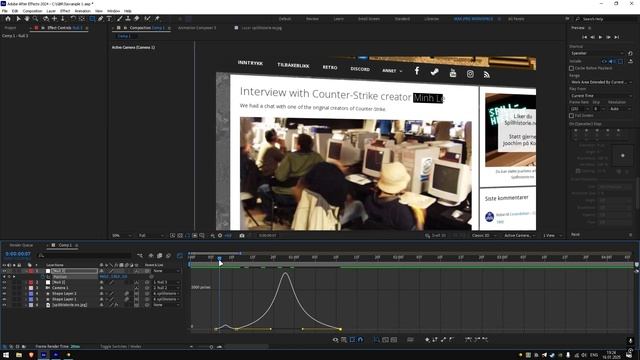Toggle the Graph Editor button in timeline
The width and height of the screenshot is (640, 360).
(180, 256)
